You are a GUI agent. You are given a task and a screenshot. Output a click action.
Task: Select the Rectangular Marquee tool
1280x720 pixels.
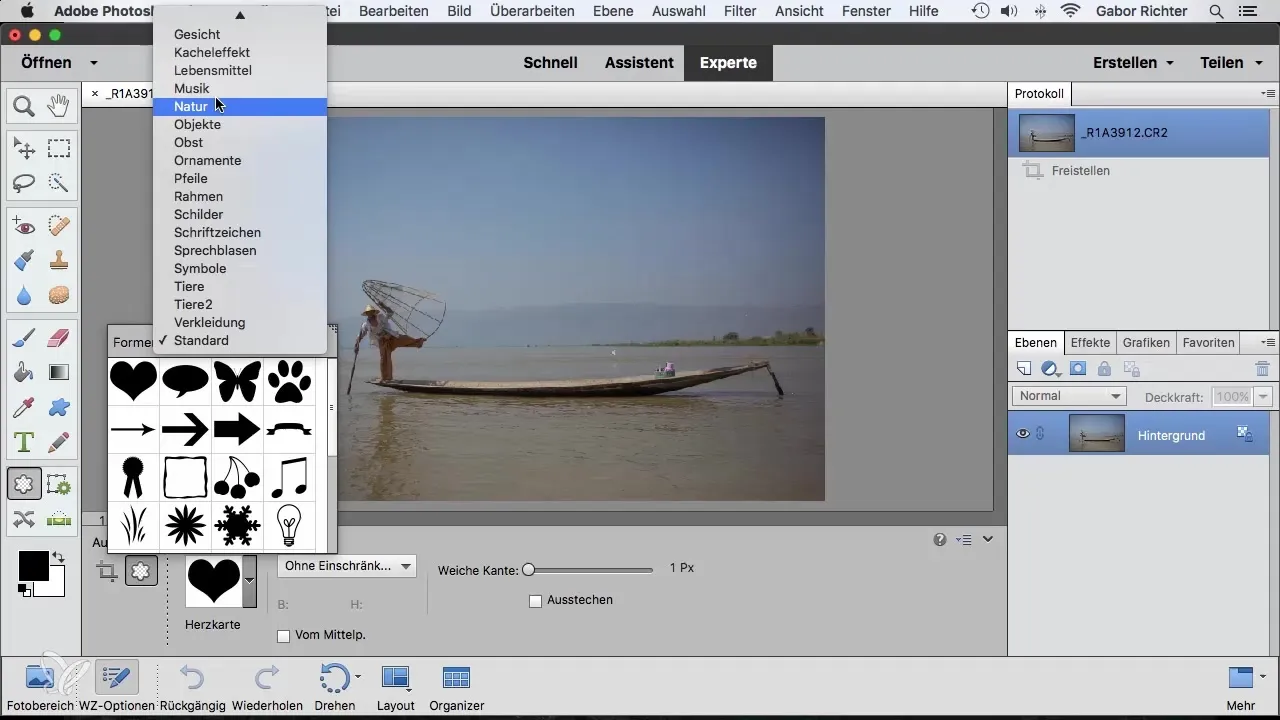pos(59,149)
